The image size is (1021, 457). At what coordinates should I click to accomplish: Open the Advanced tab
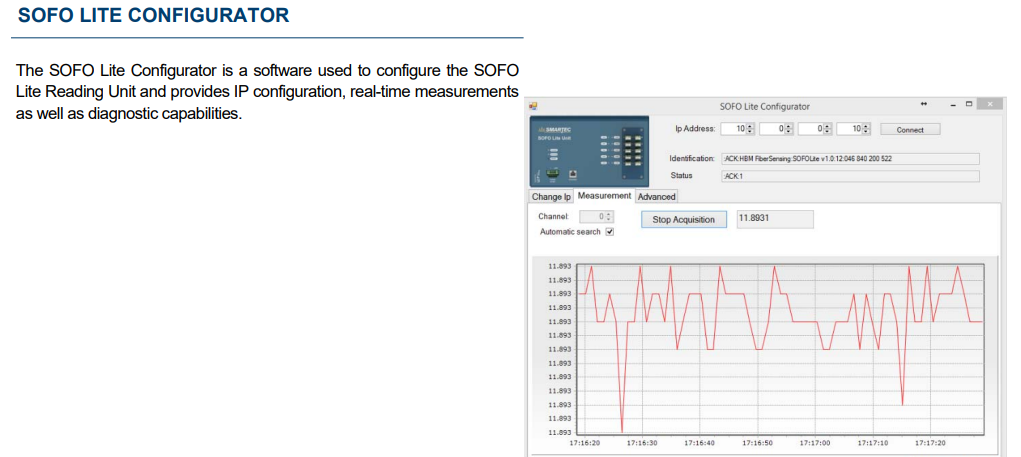click(656, 197)
